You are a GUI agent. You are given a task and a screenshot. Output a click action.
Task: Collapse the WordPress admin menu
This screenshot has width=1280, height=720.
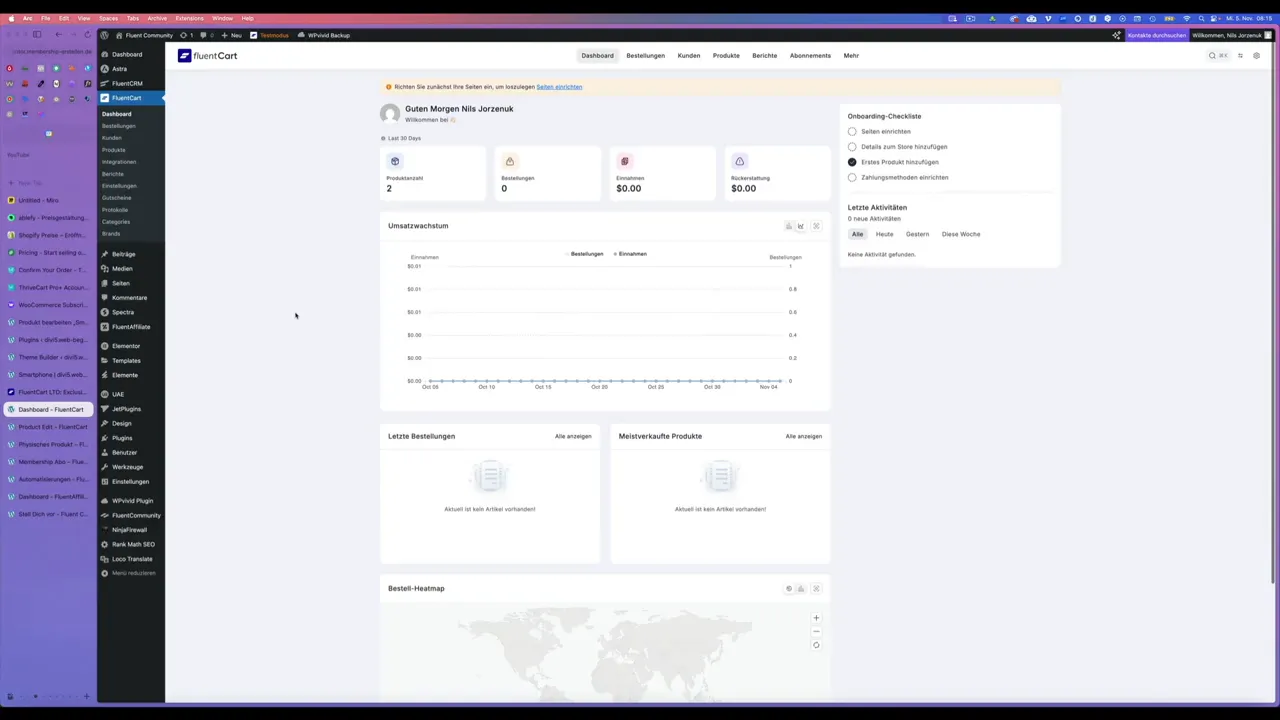pos(128,573)
